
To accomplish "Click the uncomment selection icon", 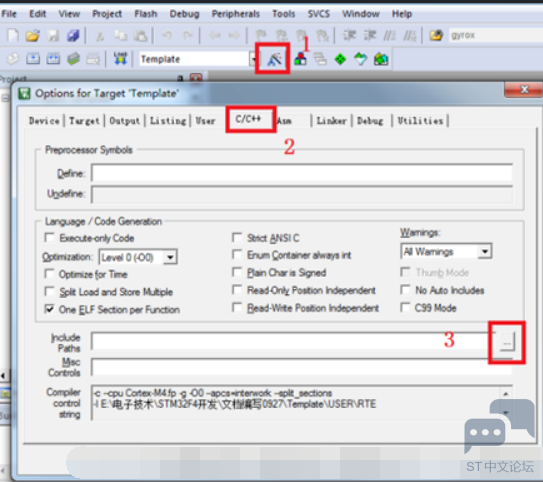I will pyautogui.click(x=410, y=35).
